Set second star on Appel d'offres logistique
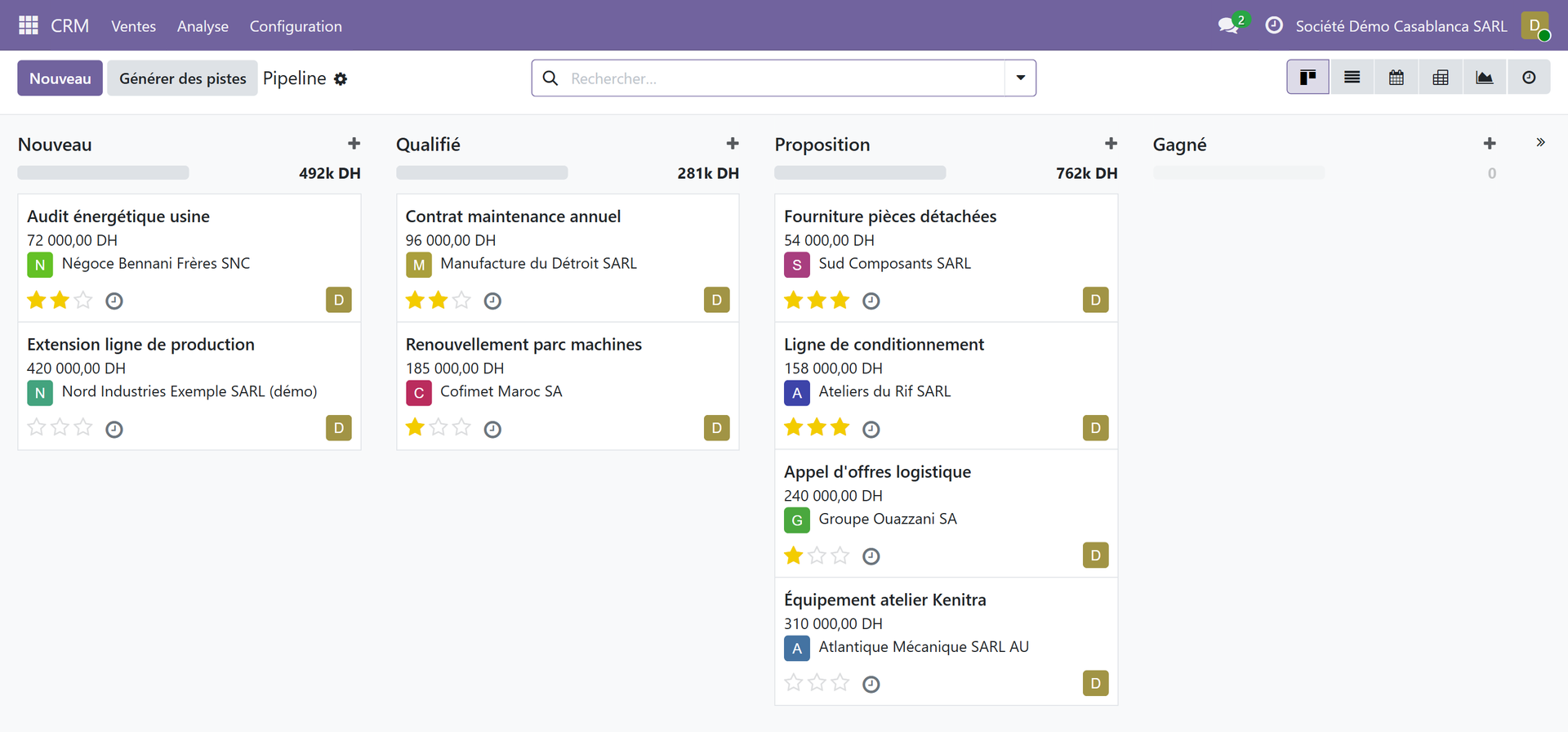The image size is (1568, 732). point(817,556)
